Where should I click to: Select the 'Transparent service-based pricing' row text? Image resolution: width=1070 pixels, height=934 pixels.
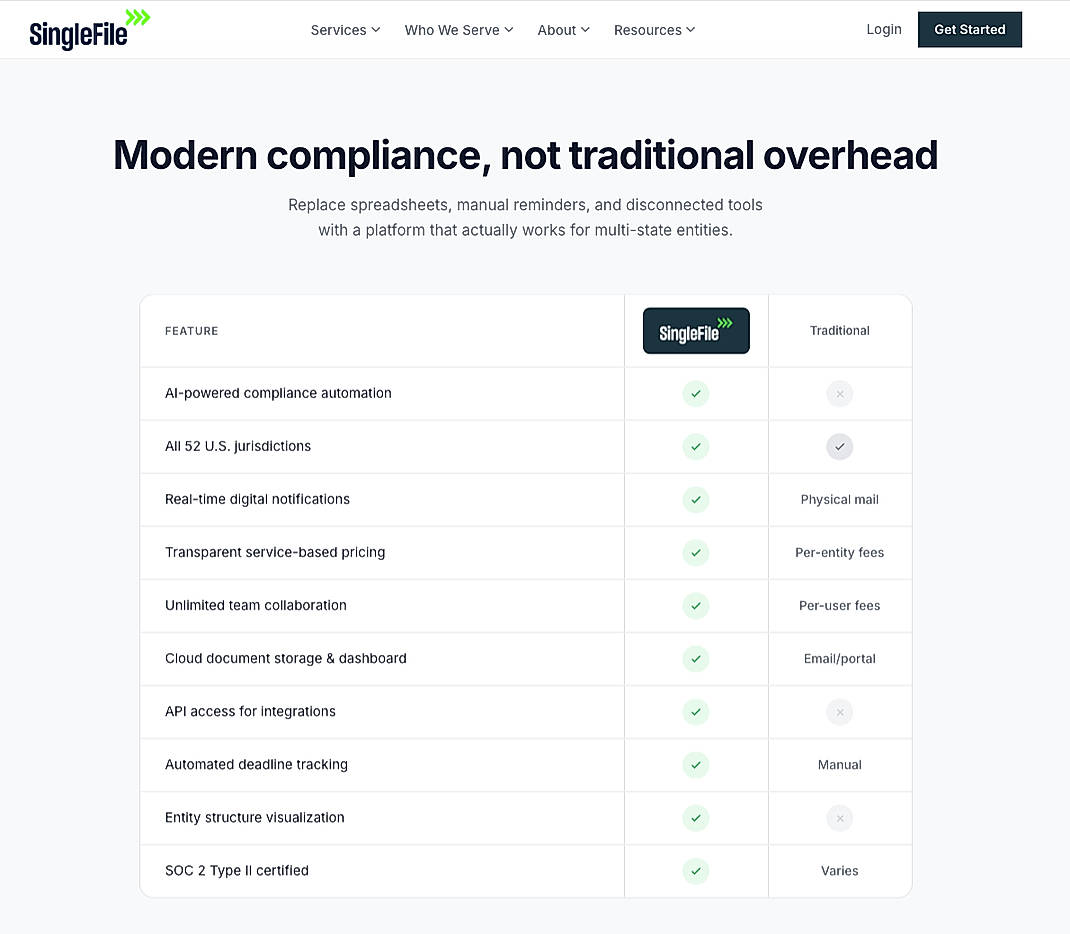[275, 552]
